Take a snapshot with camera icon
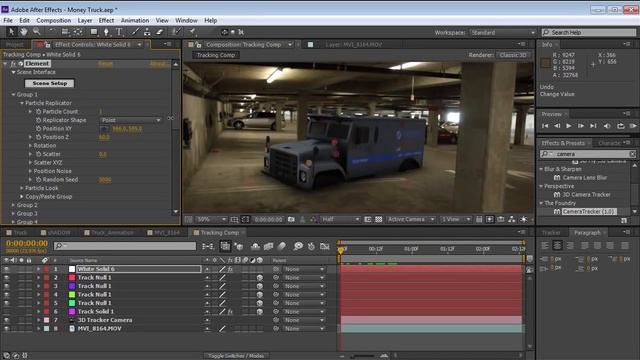The image size is (640, 360). [291, 220]
